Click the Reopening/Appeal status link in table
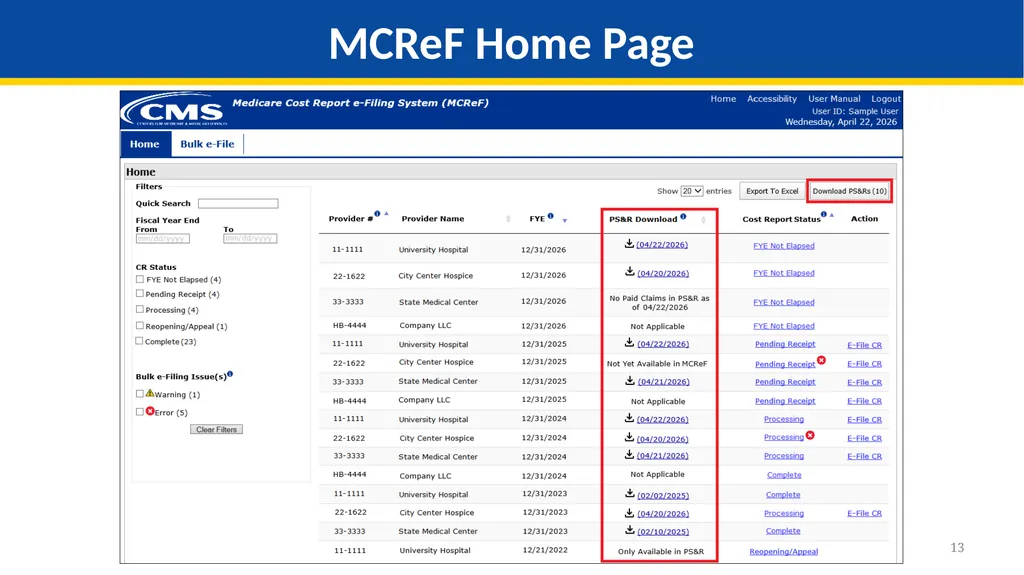 coord(784,551)
